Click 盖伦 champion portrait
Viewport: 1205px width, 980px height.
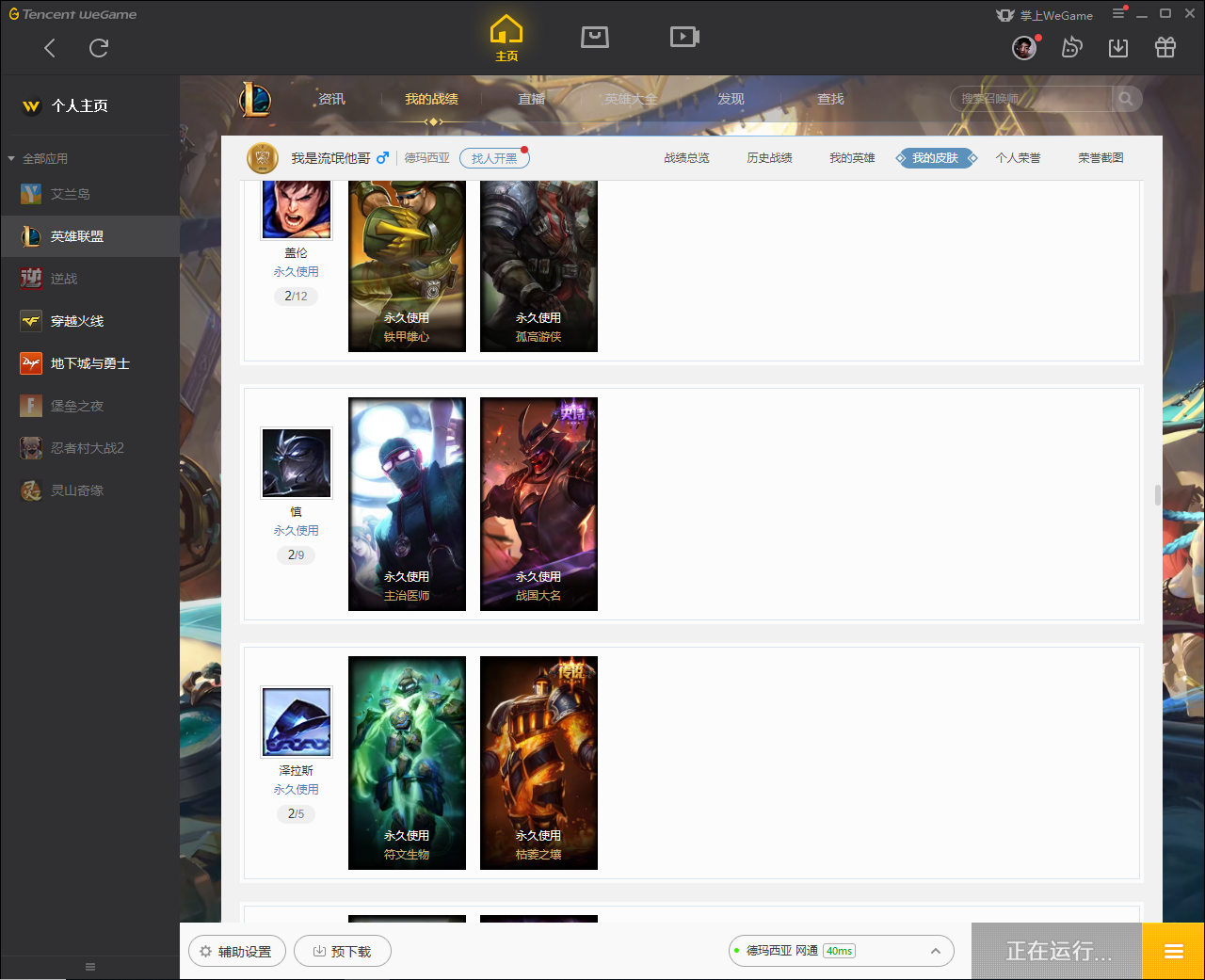[297, 208]
